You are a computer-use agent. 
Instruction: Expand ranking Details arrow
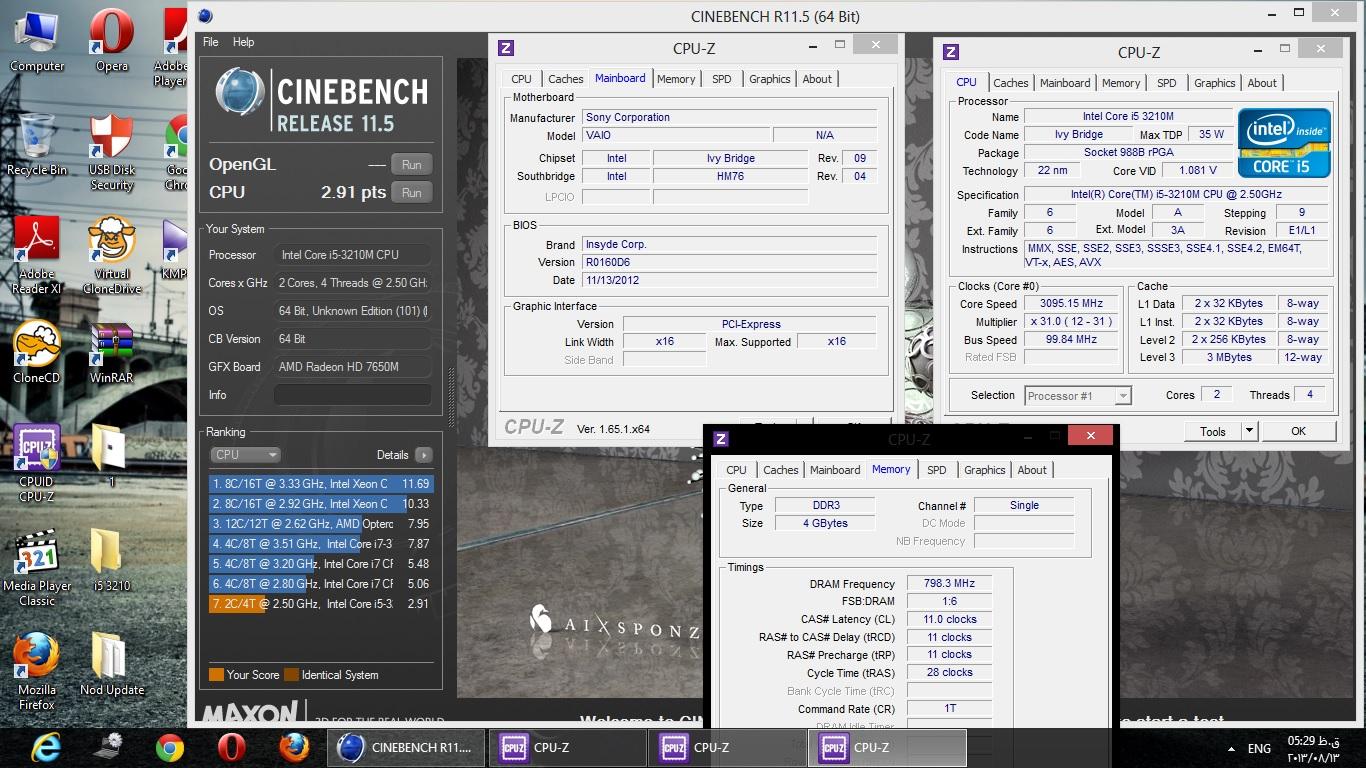coord(424,455)
